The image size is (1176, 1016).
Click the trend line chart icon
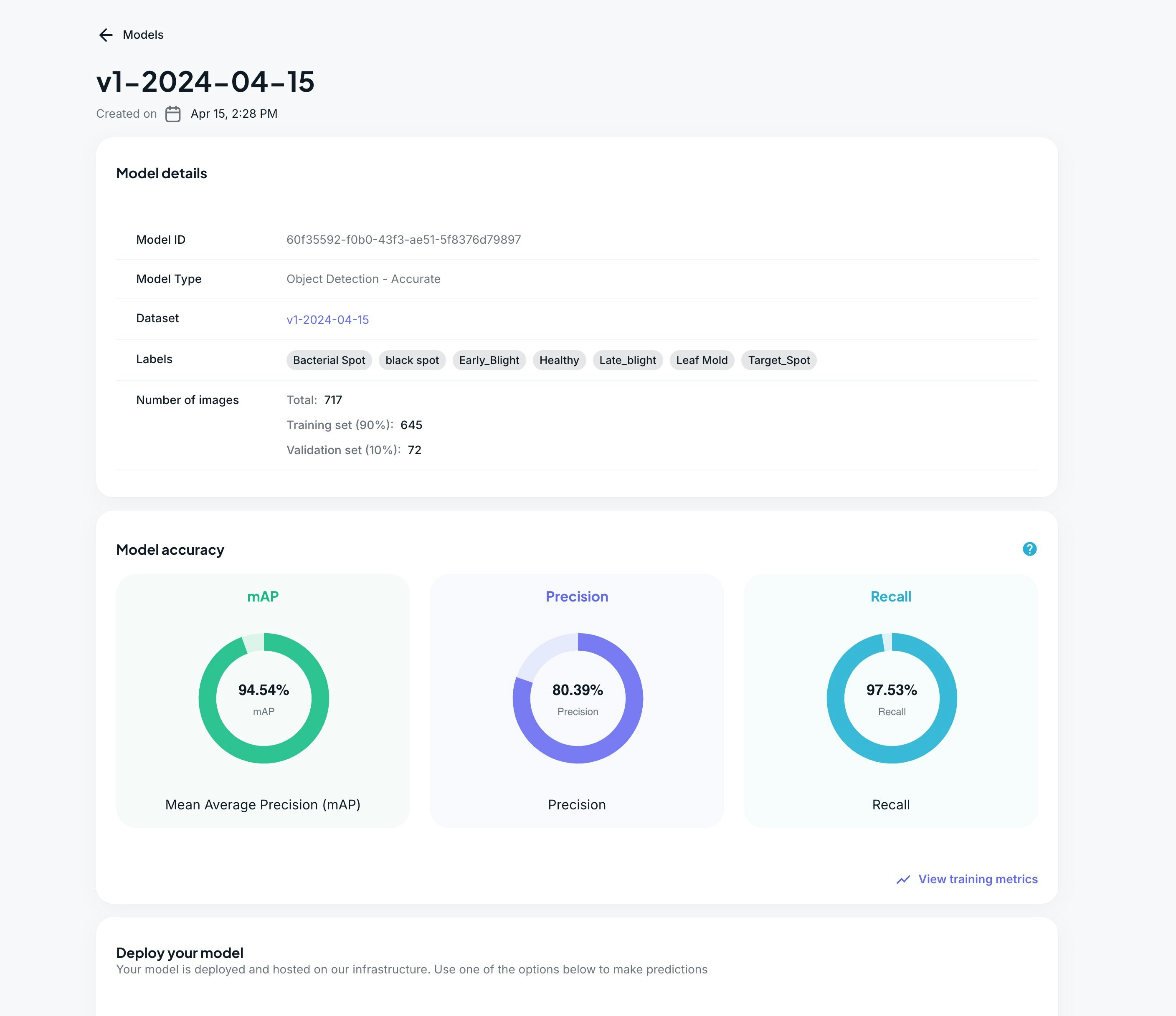(903, 879)
